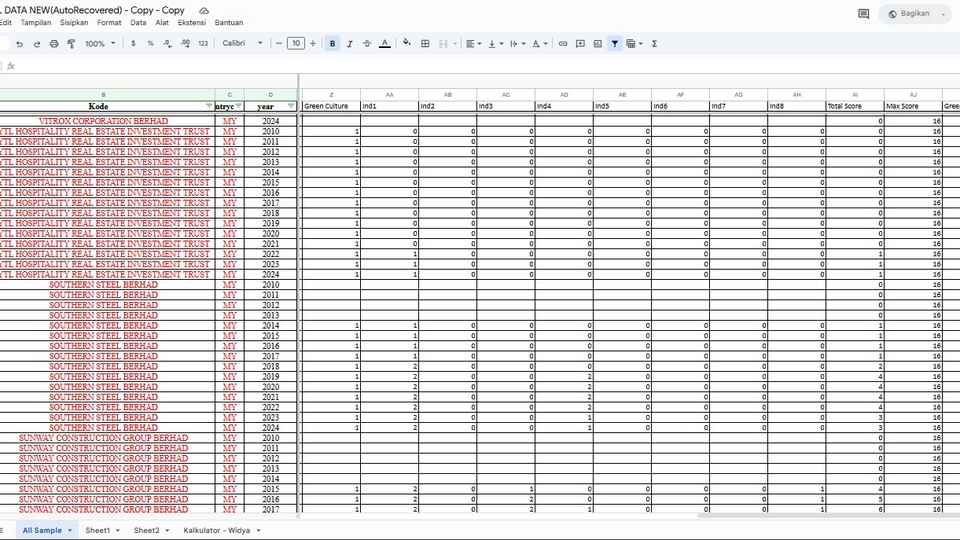Open comment history icon
This screenshot has height=540, width=960.
[863, 13]
